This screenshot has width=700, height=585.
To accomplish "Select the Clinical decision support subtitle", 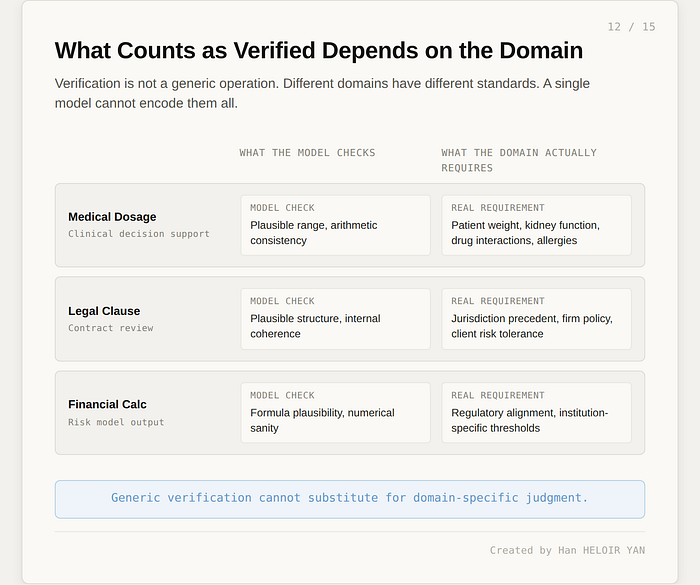I will pyautogui.click(x=139, y=234).
